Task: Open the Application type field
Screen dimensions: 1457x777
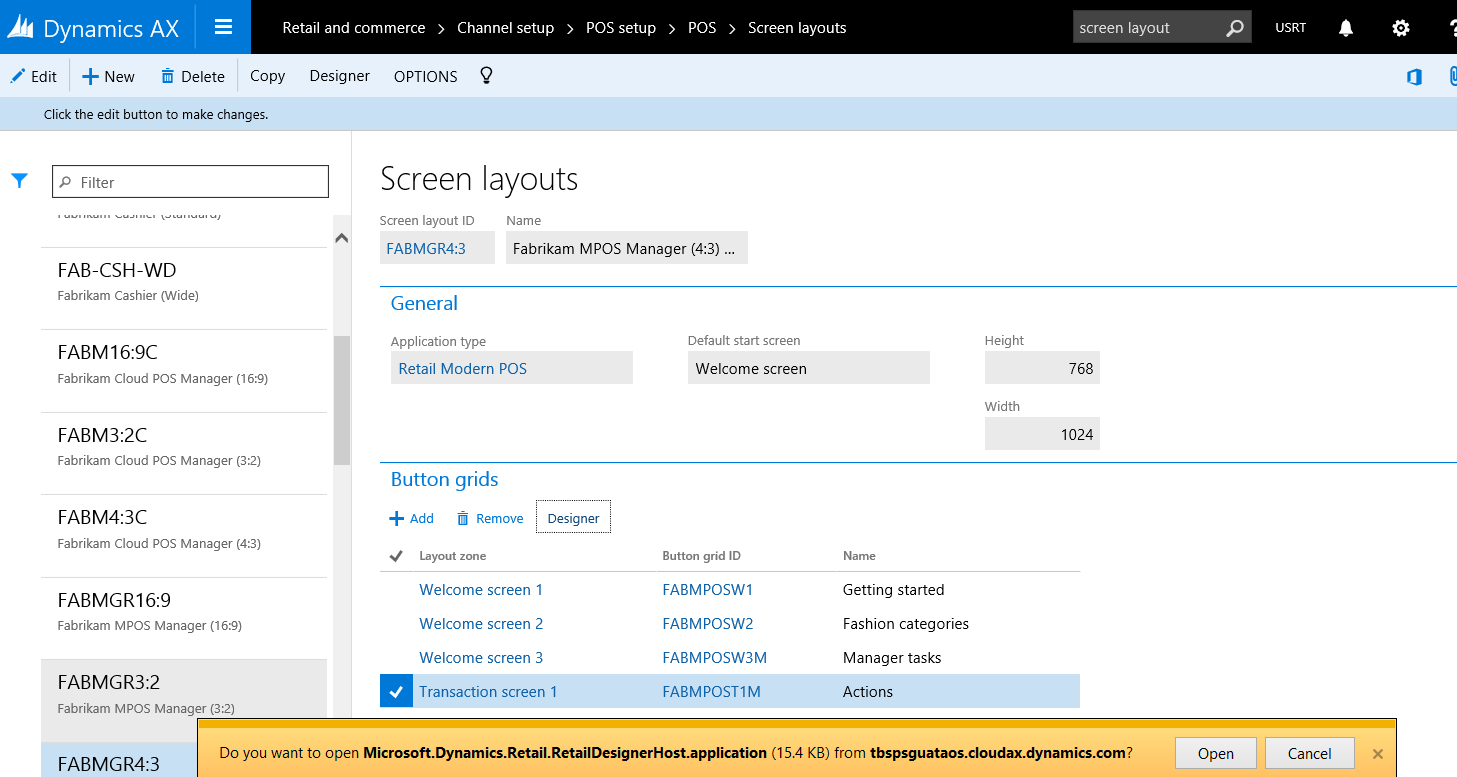Action: point(512,368)
